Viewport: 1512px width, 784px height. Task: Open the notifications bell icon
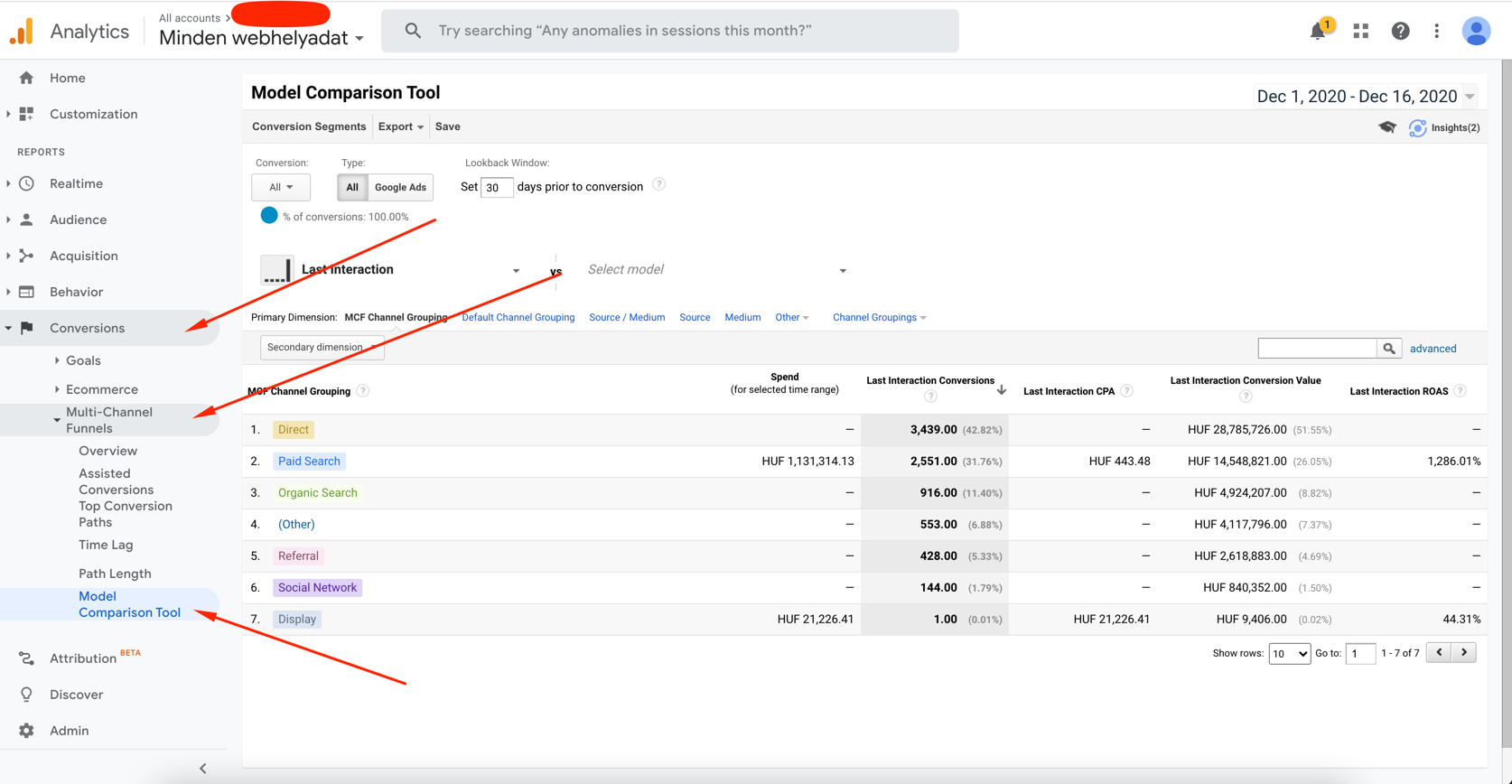1318,32
